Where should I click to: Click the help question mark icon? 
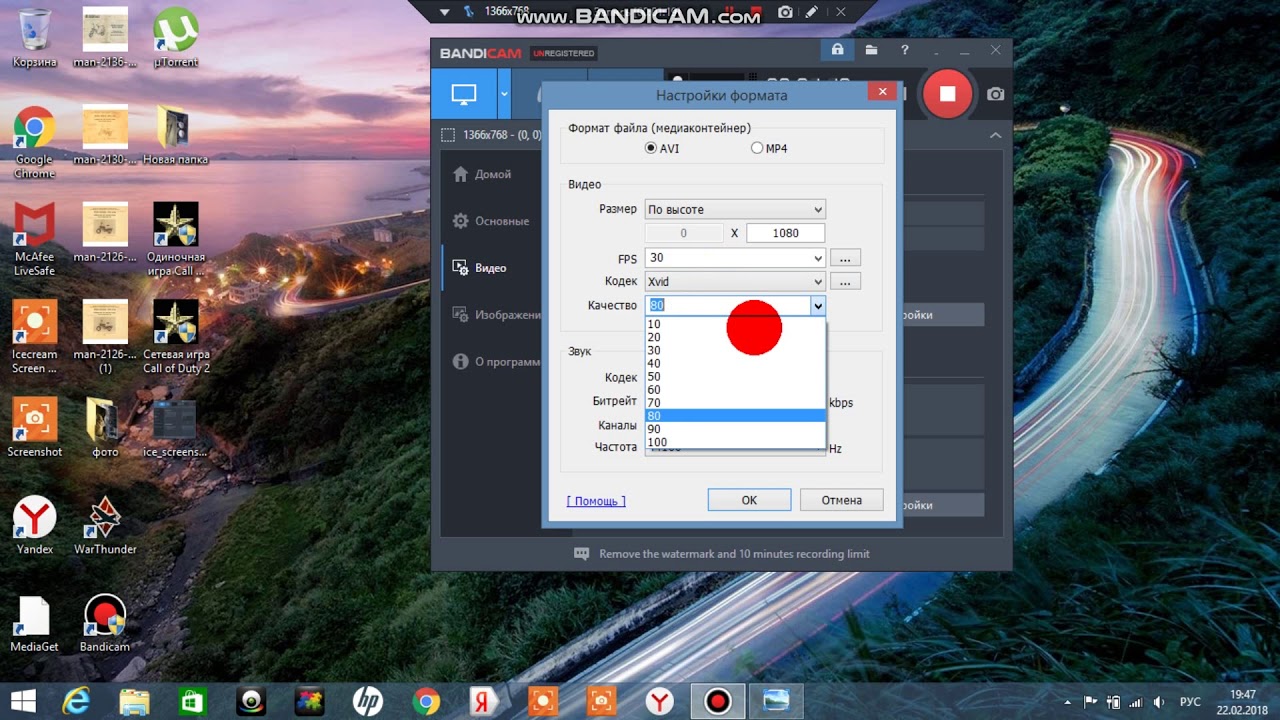click(x=905, y=50)
